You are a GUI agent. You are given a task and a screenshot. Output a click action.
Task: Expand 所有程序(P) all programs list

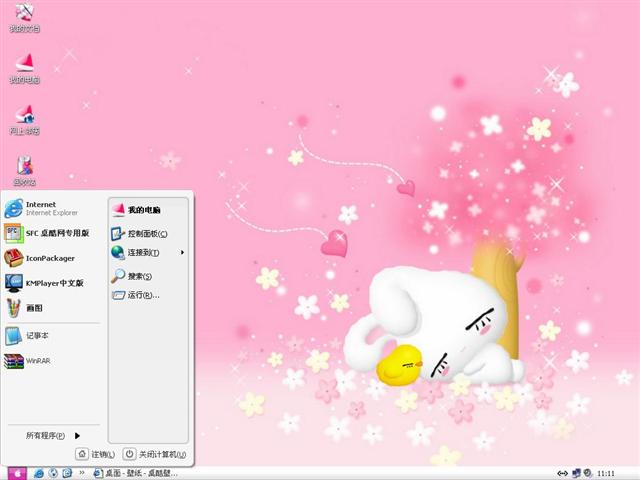[x=52, y=436]
